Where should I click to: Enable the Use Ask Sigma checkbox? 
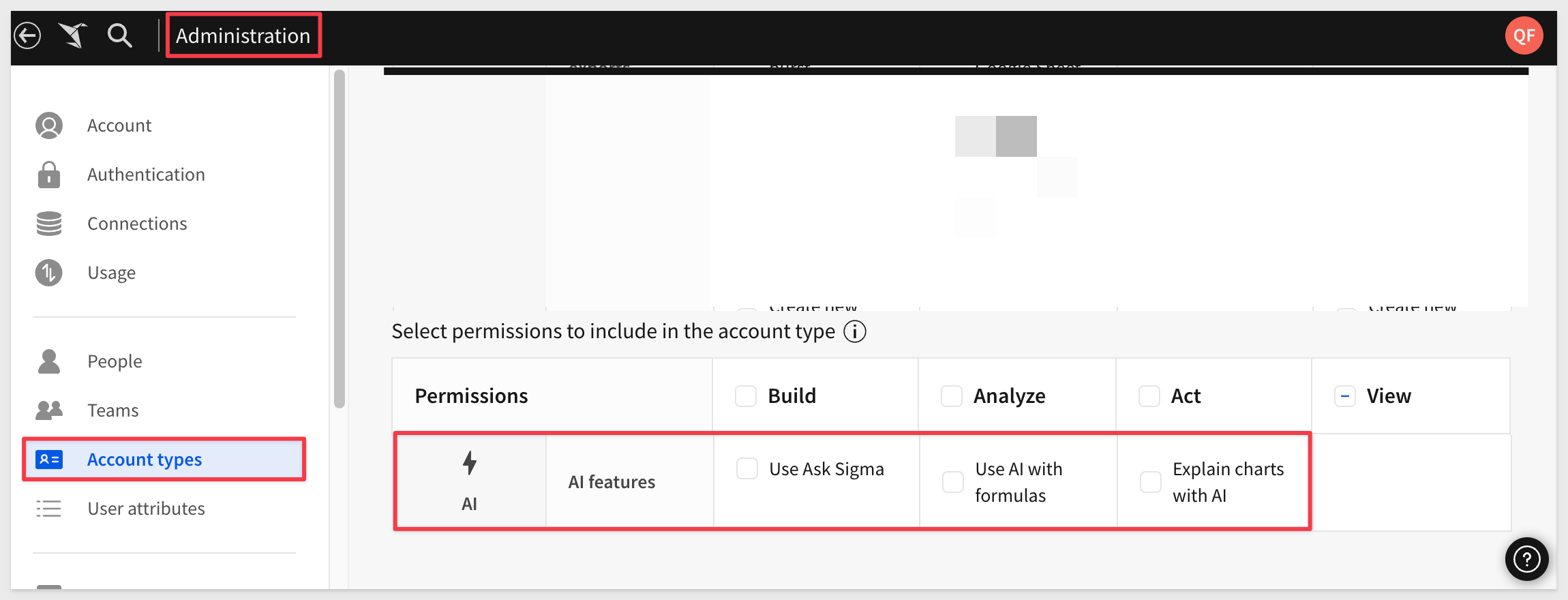(747, 469)
